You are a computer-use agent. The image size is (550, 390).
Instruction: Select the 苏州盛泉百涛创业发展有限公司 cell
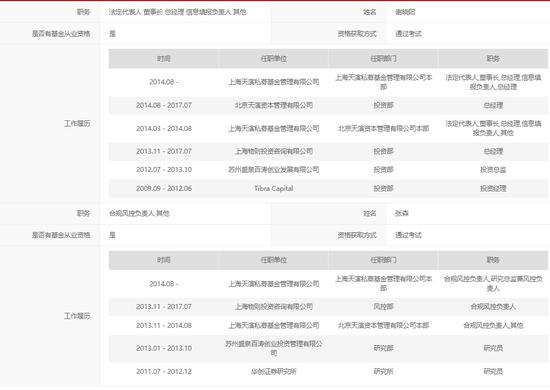pyautogui.click(x=274, y=170)
